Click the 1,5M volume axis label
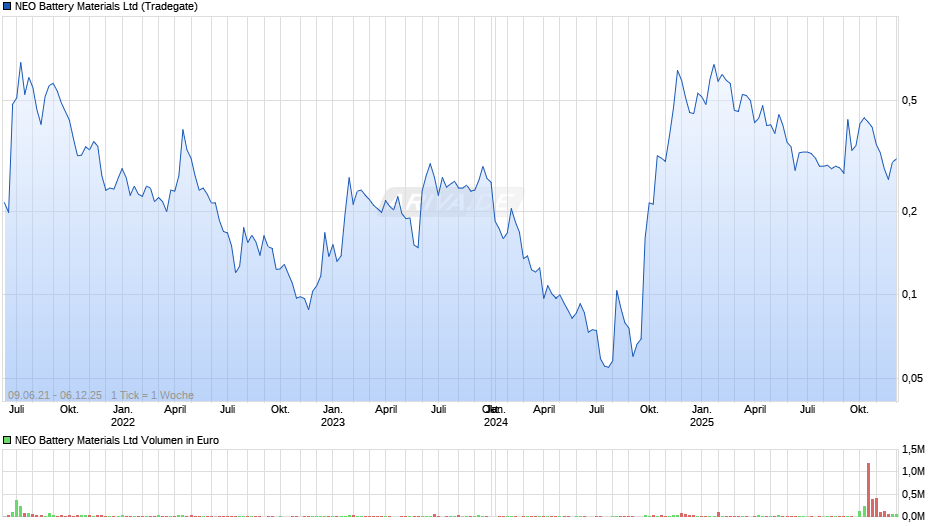The width and height of the screenshot is (940, 526). [913, 449]
